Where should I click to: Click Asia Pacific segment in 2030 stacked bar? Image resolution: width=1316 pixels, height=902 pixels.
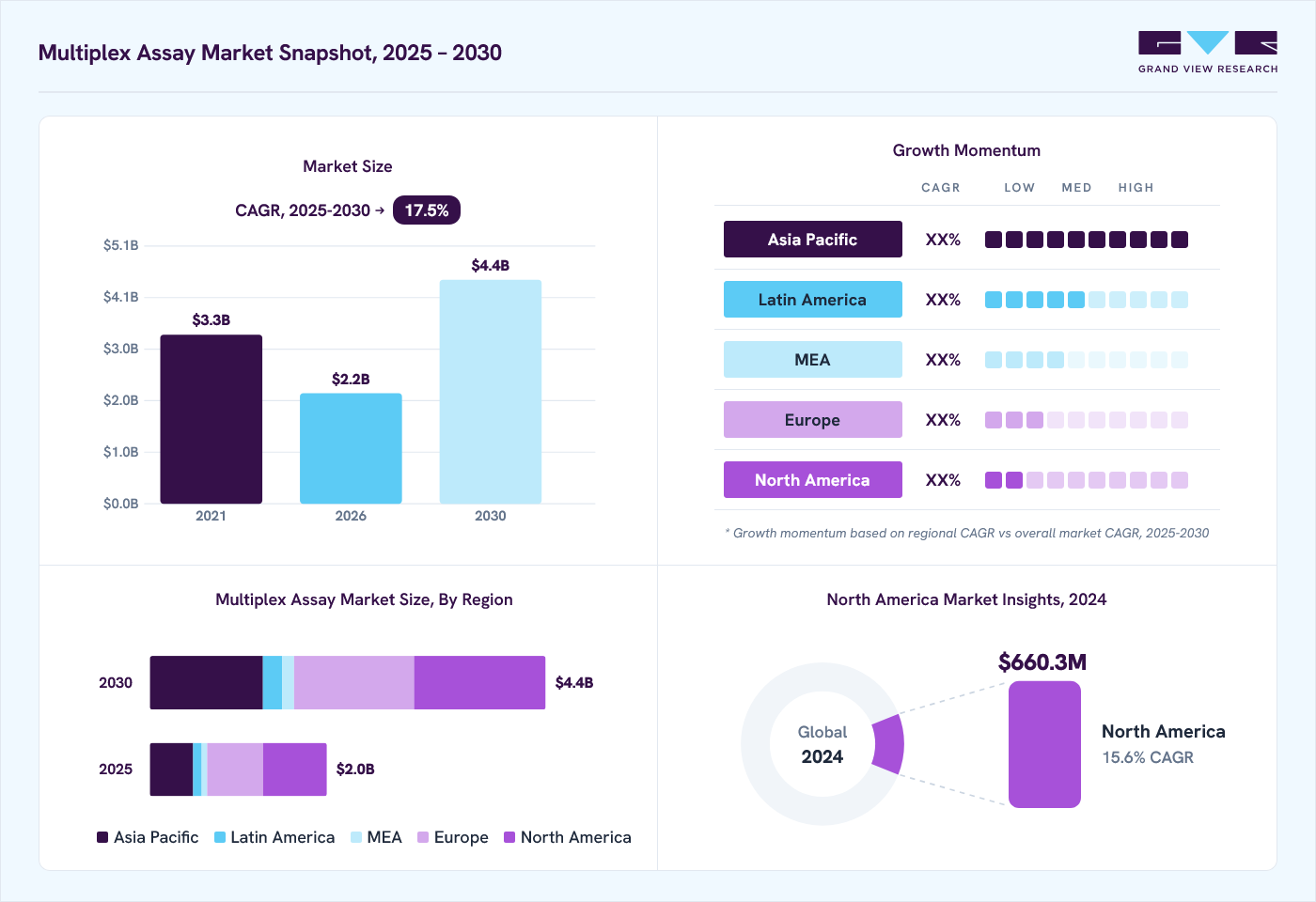206,683
